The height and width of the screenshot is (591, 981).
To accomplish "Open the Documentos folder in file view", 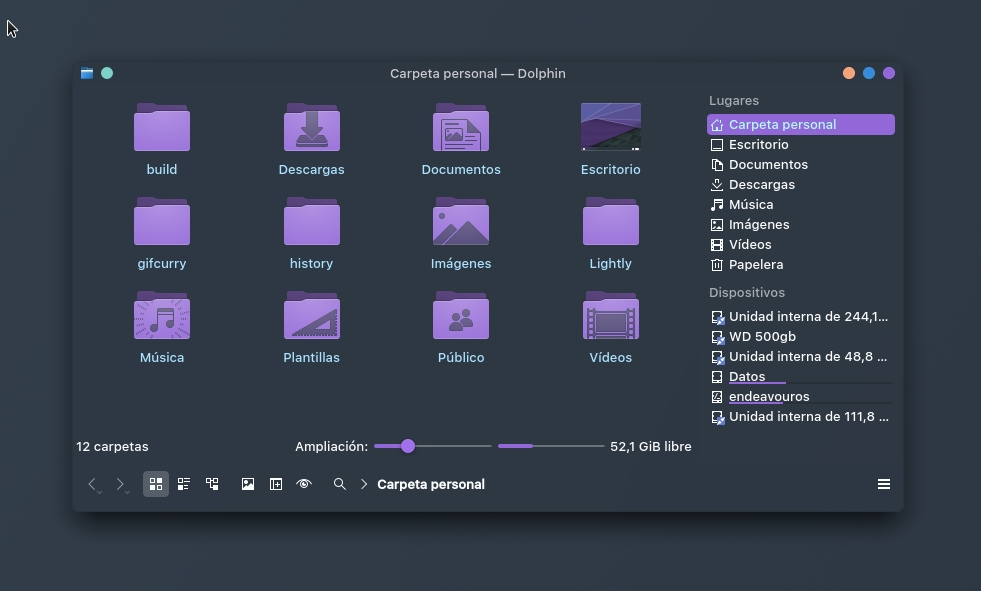I will coord(461,128).
